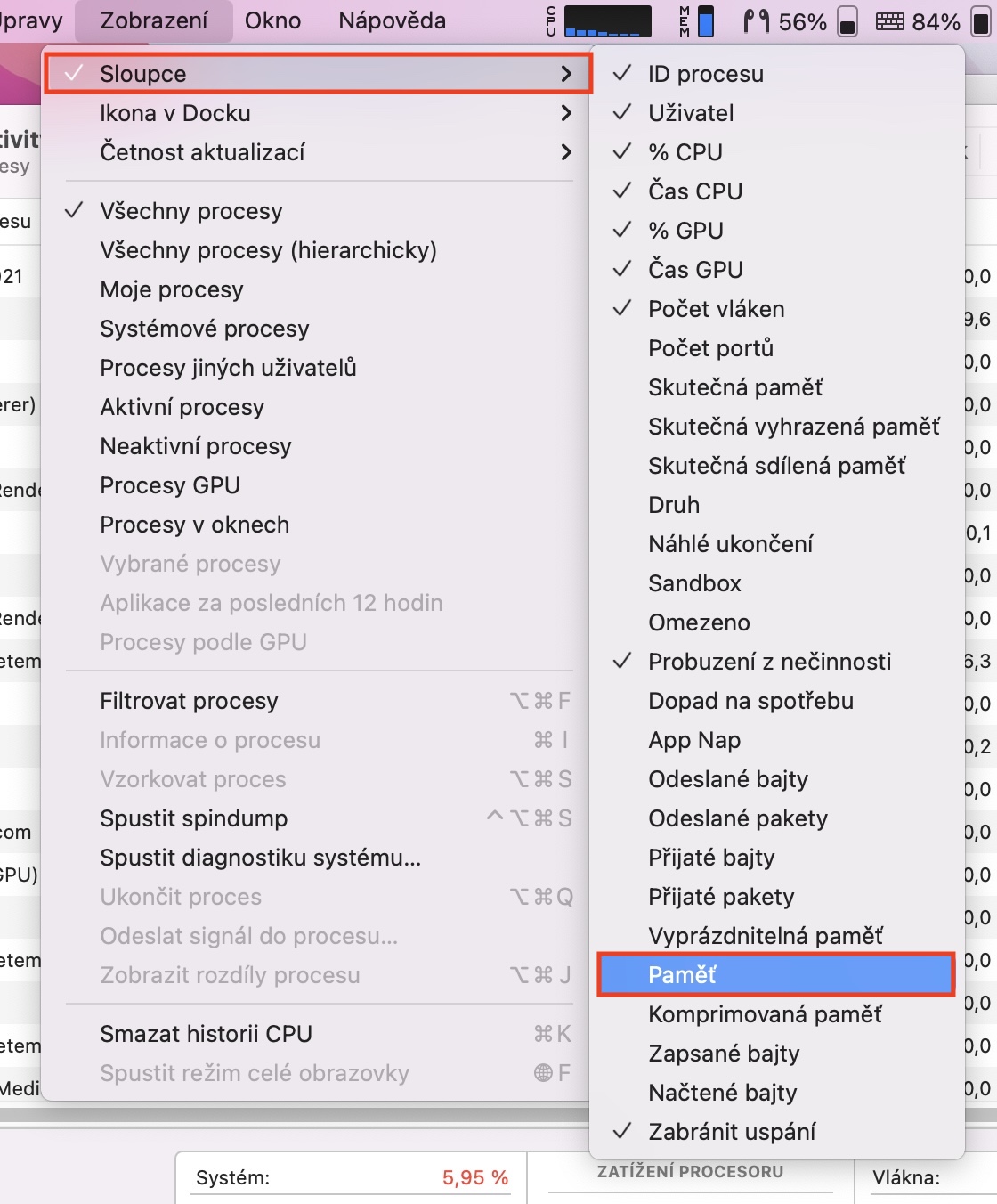This screenshot has height=1204, width=997.
Task: Open the Okno menu
Action: pos(272,20)
